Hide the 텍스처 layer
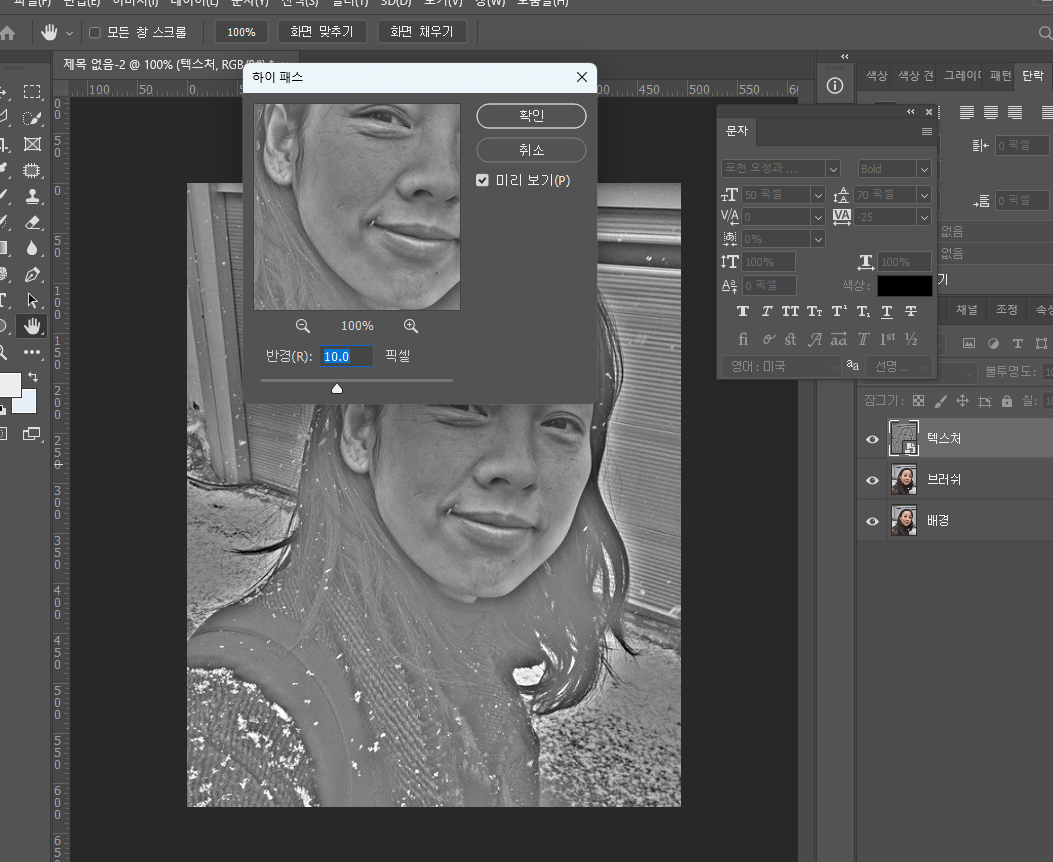This screenshot has width=1053, height=862. pyautogui.click(x=872, y=439)
